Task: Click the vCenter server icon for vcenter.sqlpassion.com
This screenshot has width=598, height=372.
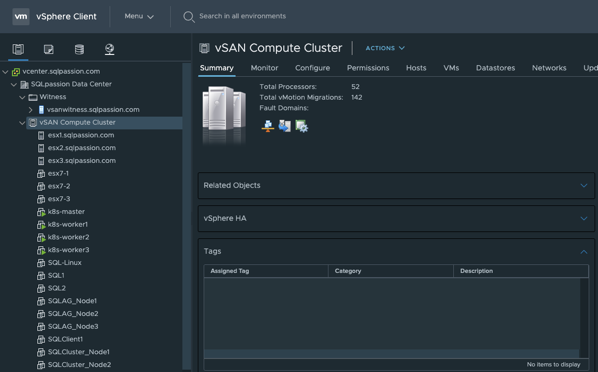Action: pos(16,72)
